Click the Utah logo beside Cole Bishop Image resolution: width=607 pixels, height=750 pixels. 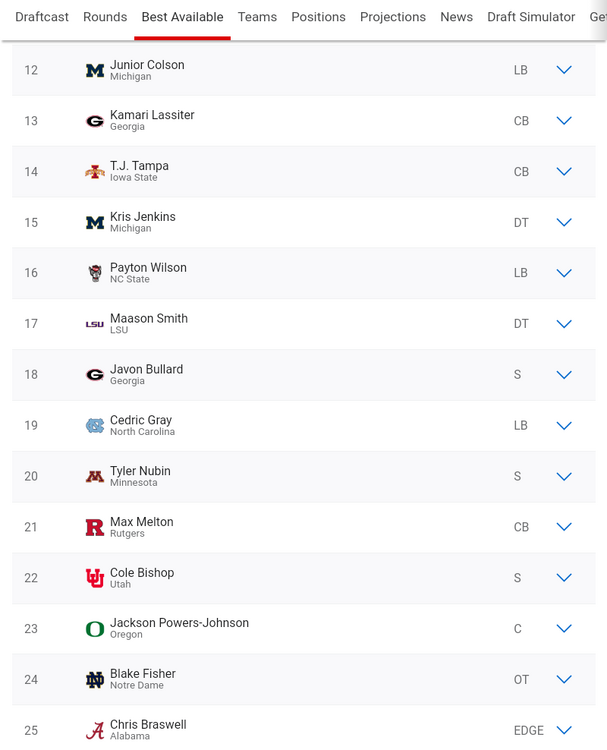click(95, 578)
